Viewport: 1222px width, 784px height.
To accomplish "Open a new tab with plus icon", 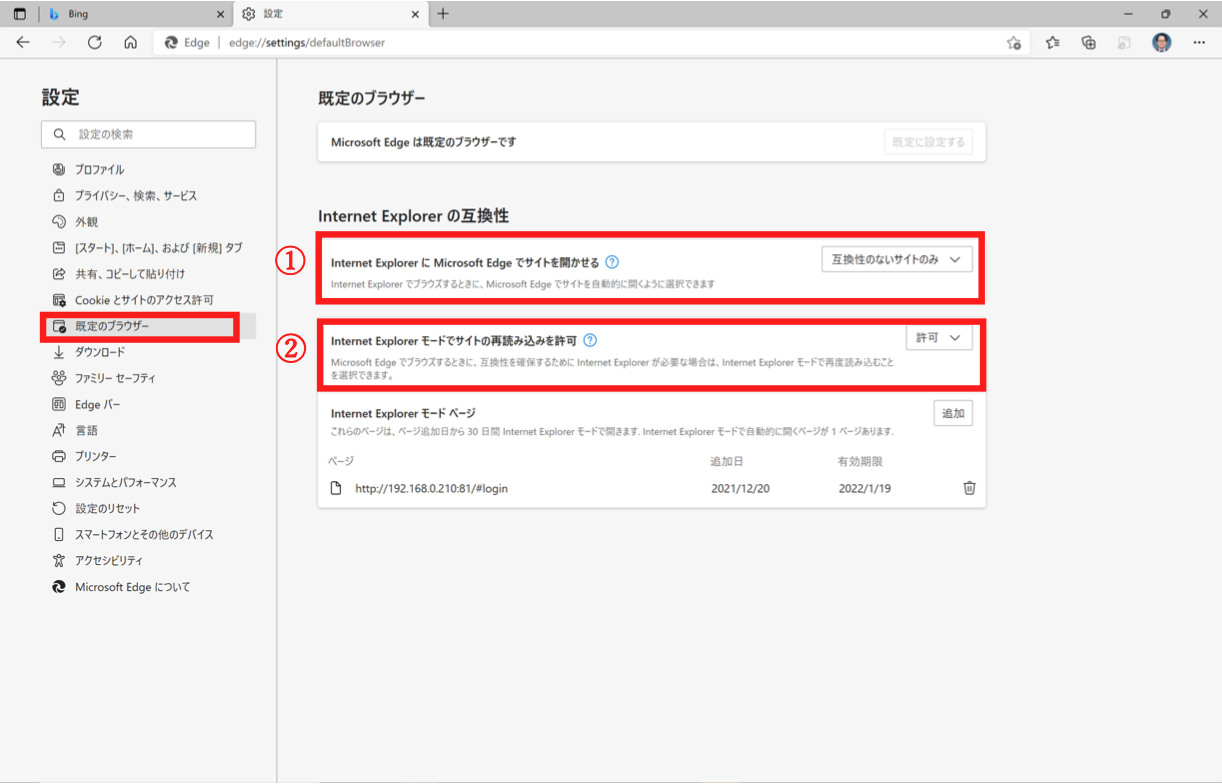I will point(443,14).
